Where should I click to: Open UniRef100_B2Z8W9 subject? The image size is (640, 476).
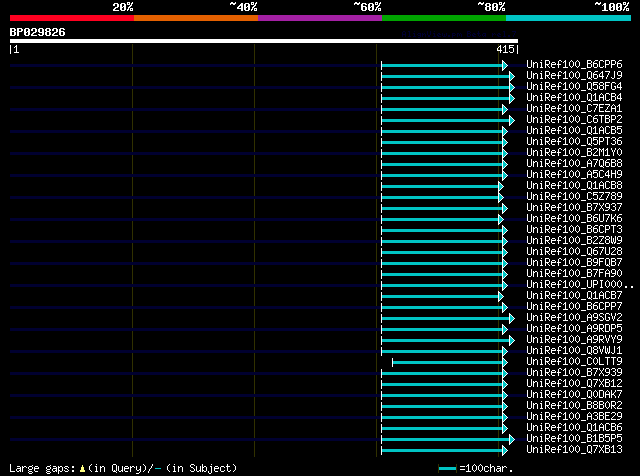[574, 241]
